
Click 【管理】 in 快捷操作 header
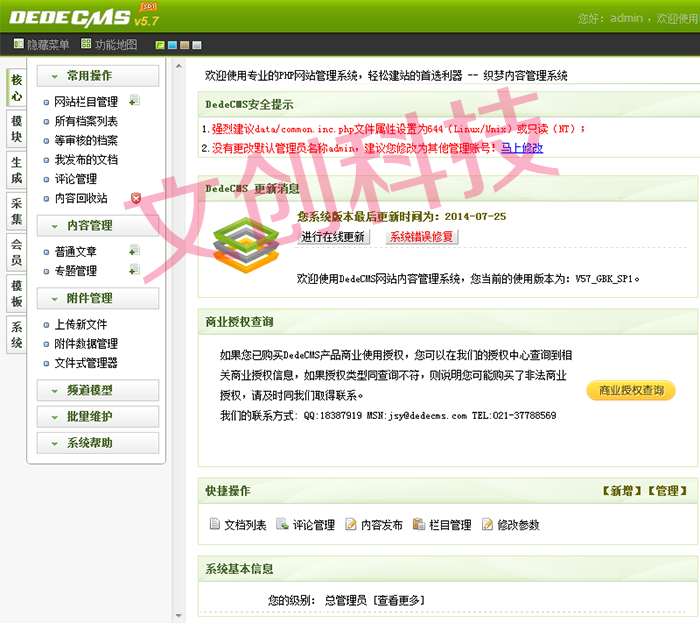667,491
